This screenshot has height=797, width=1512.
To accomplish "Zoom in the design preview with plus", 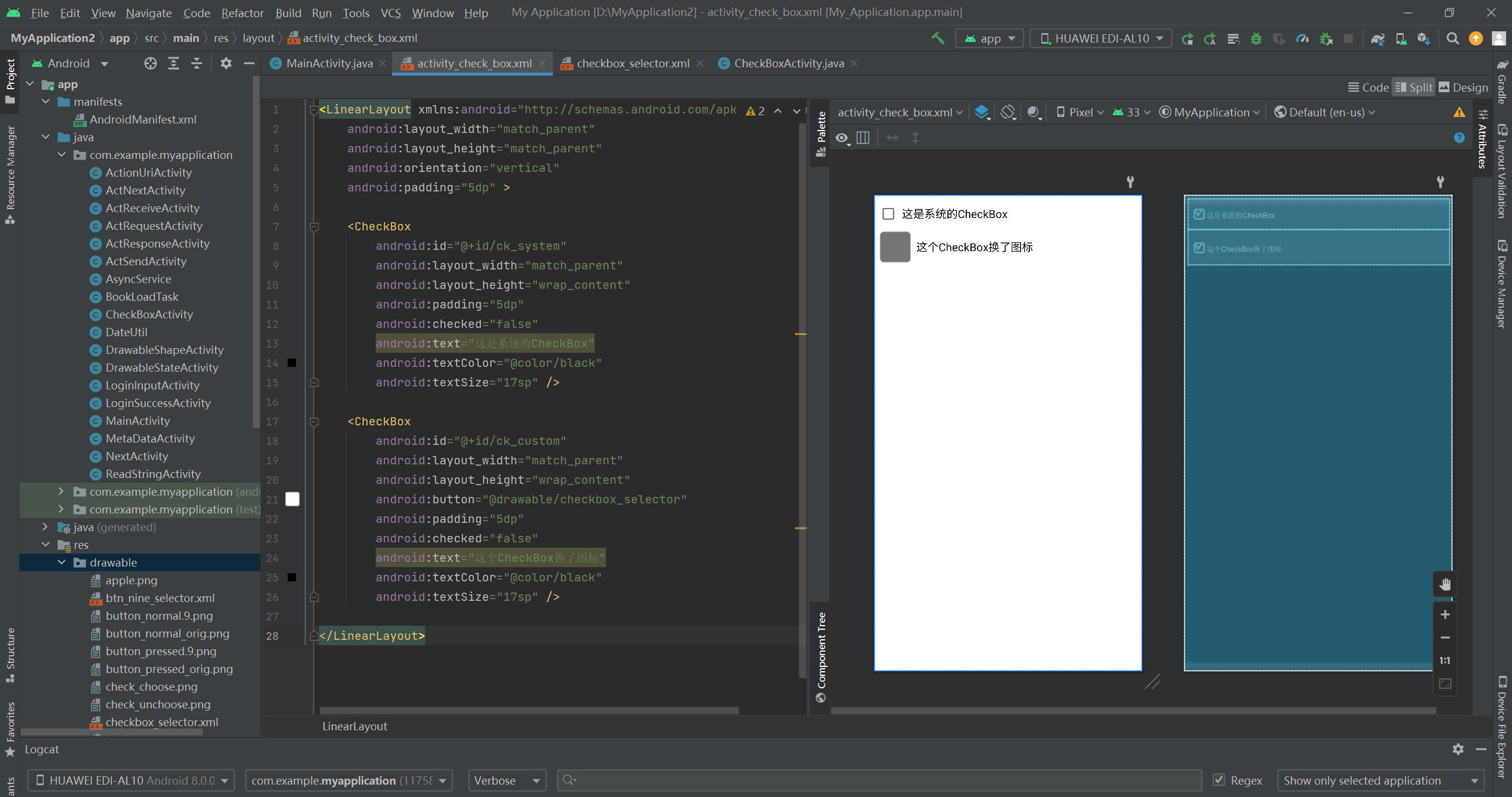I will (1445, 614).
